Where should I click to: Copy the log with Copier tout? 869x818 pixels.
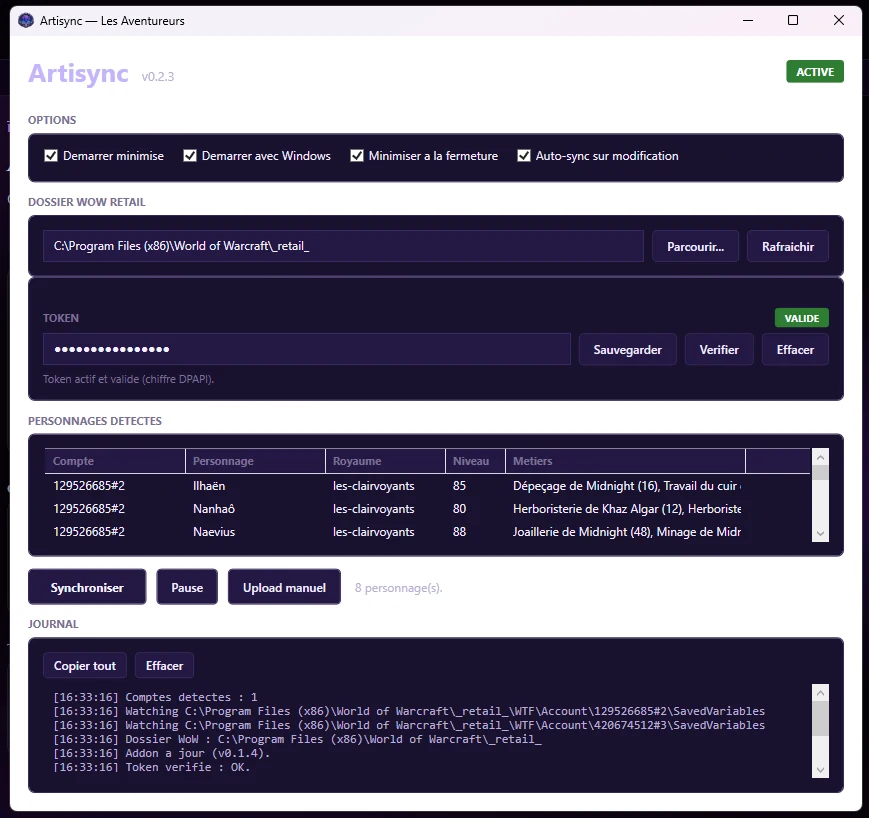point(85,666)
